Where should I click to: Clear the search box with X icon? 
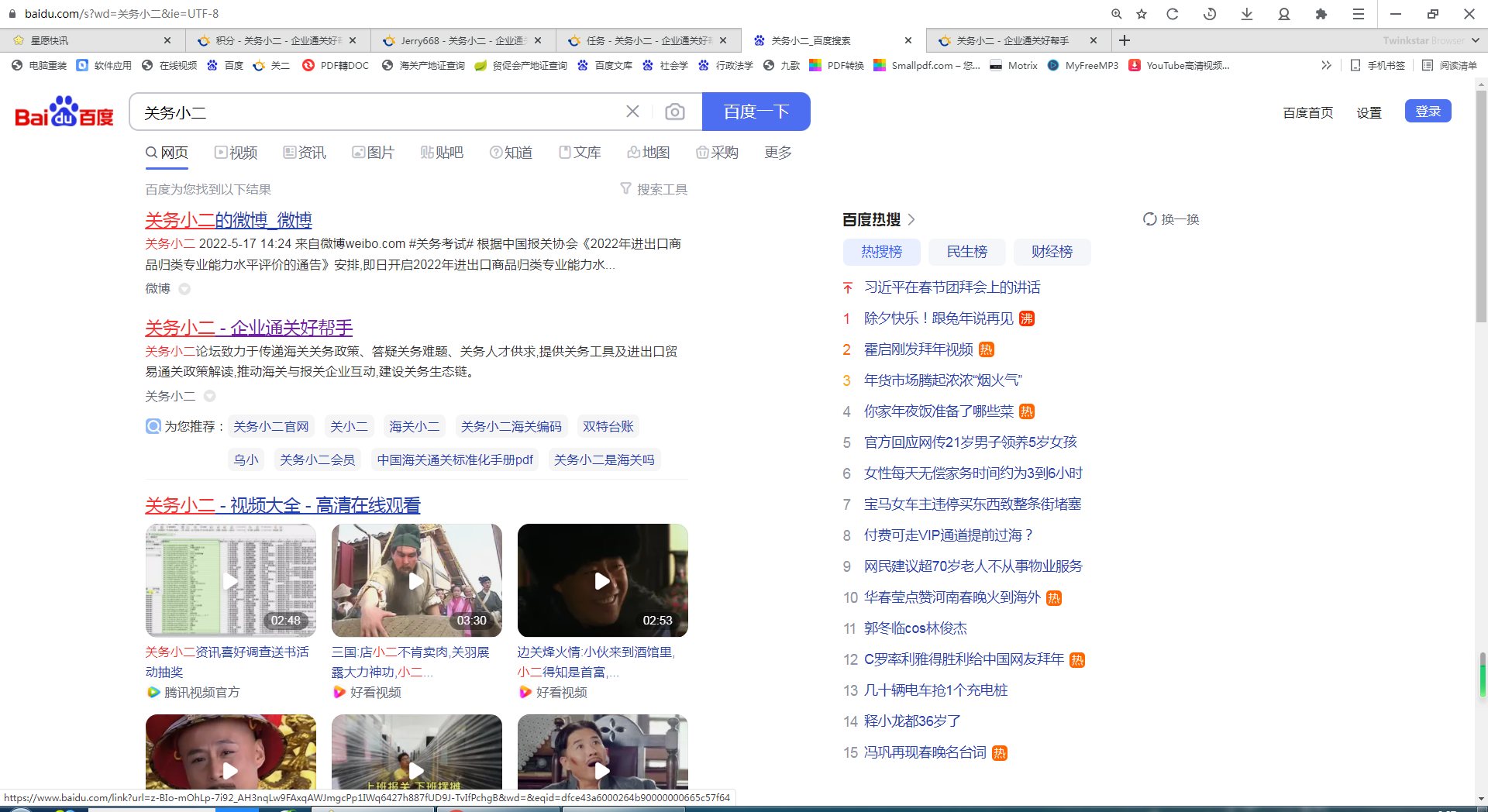632,112
